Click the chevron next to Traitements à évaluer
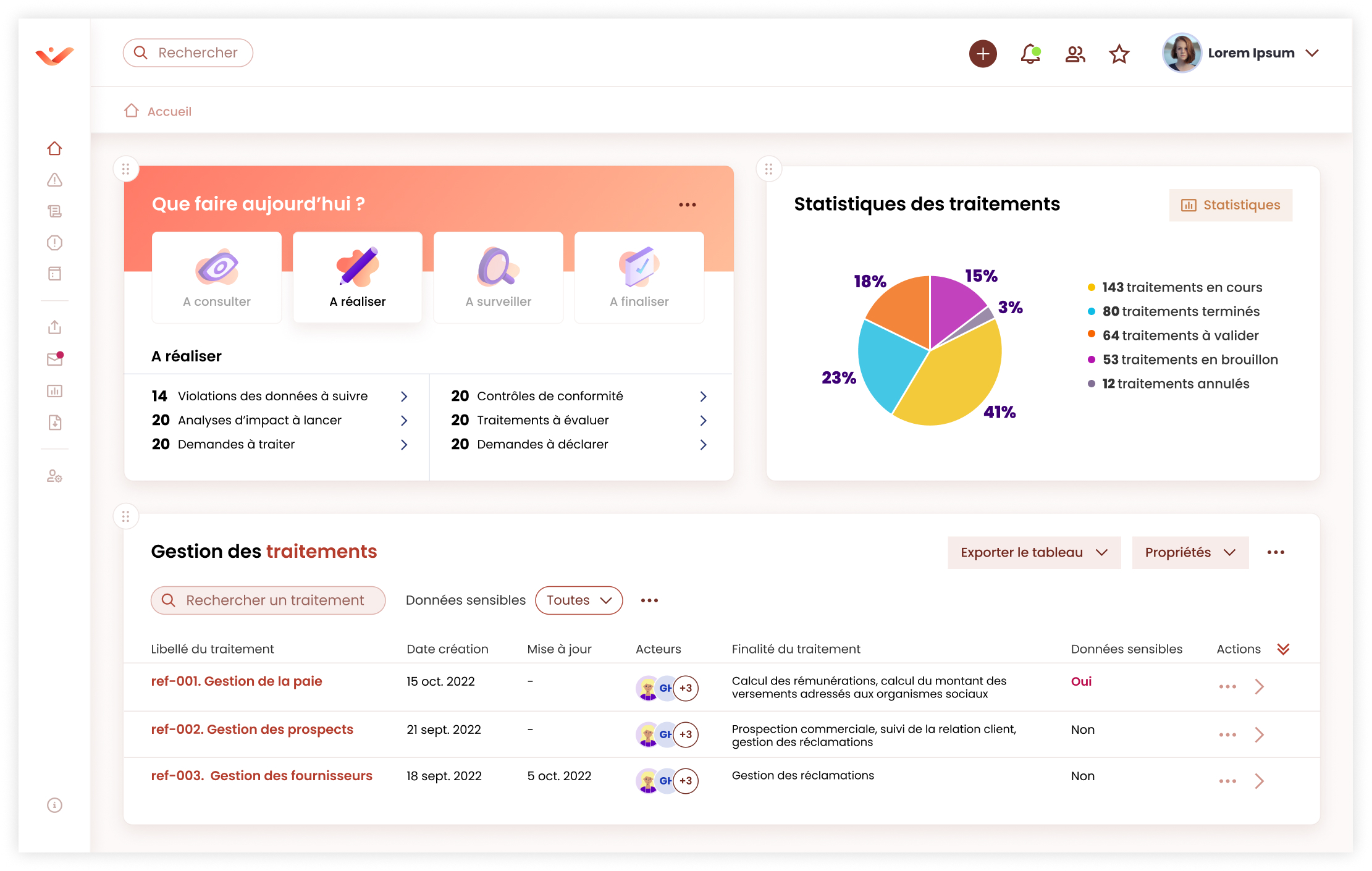The image size is (1372, 871). [703, 421]
